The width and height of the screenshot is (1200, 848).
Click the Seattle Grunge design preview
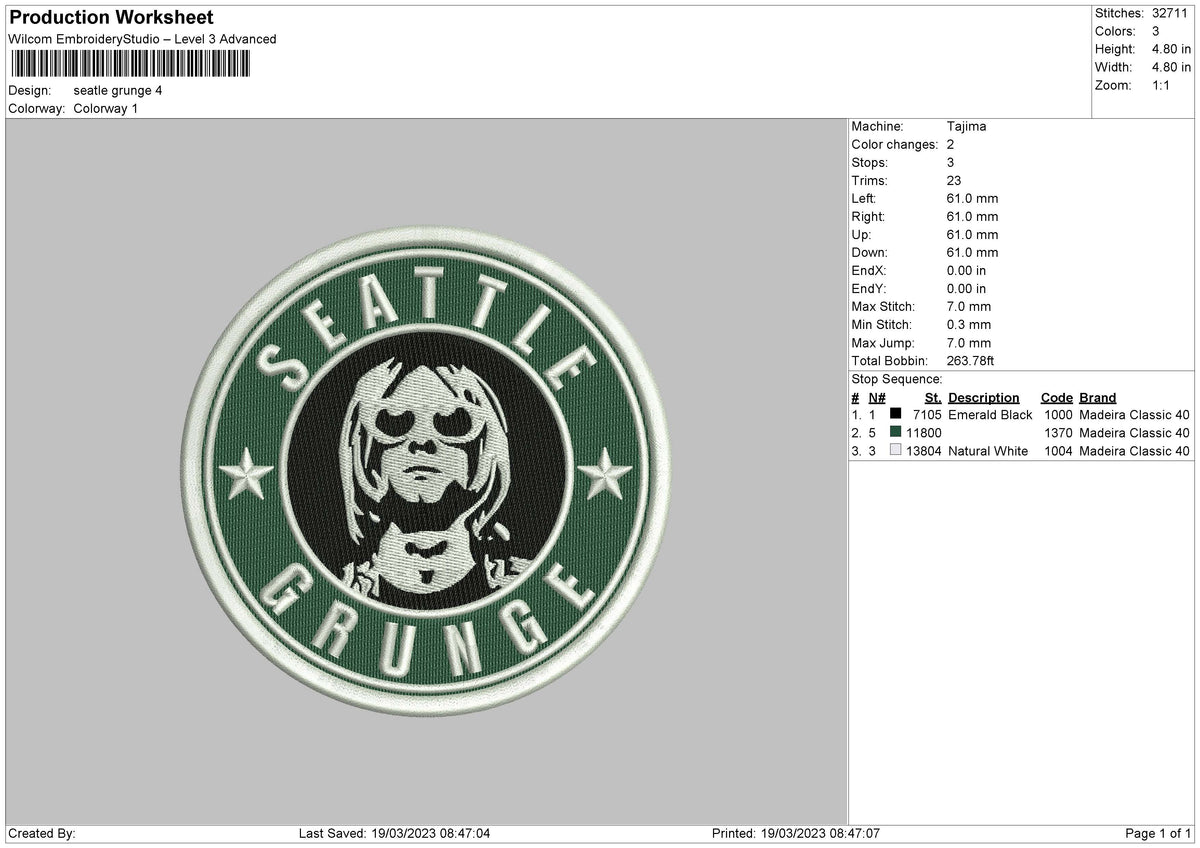pyautogui.click(x=428, y=472)
